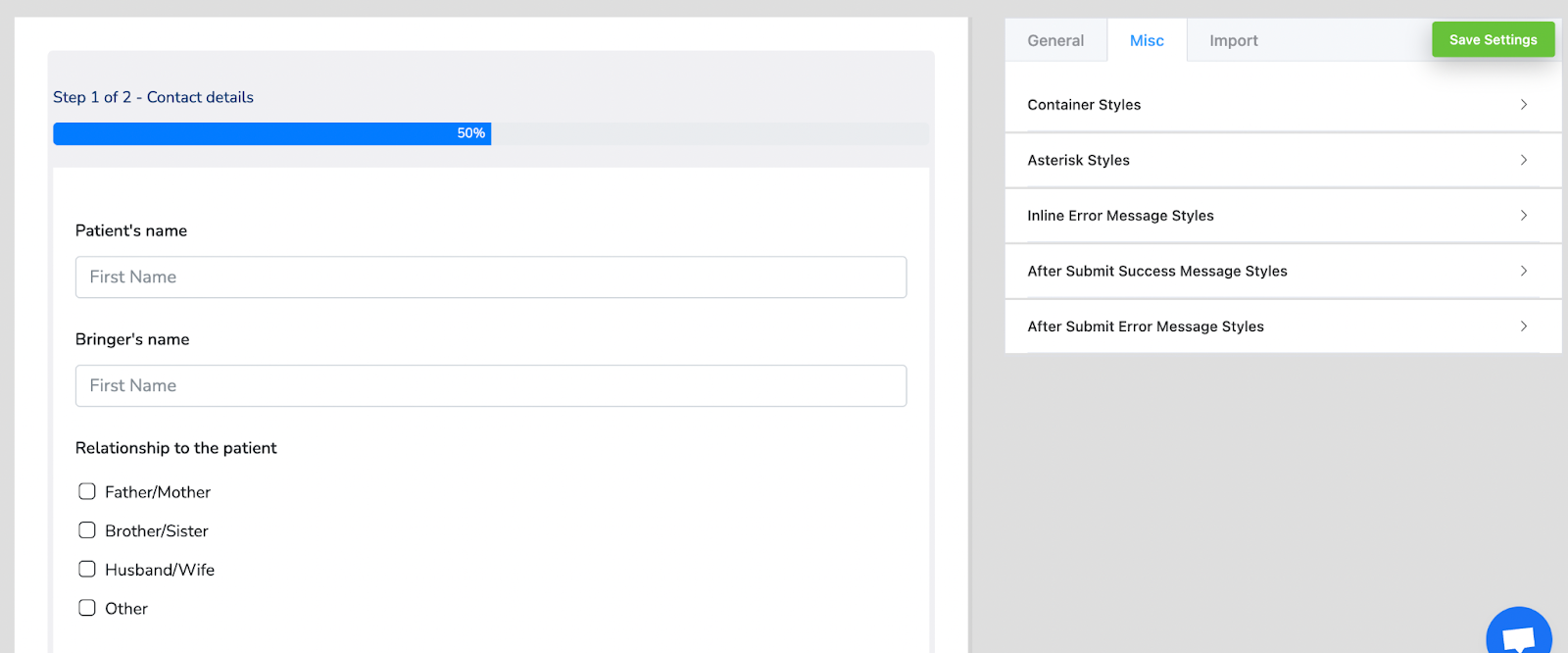Click the Inline Error Message Styles label
The image size is (1568, 653).
click(x=1120, y=216)
